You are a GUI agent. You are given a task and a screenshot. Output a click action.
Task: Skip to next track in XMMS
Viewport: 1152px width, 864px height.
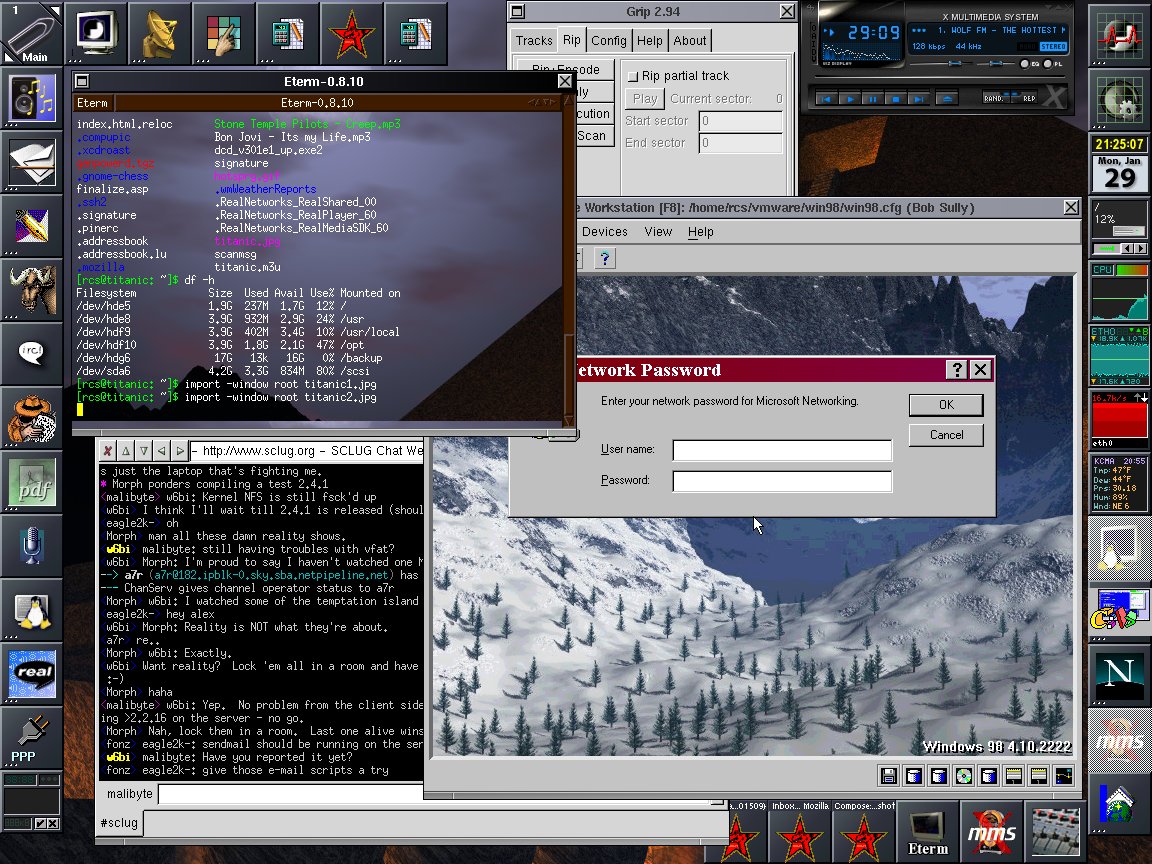(x=918, y=98)
